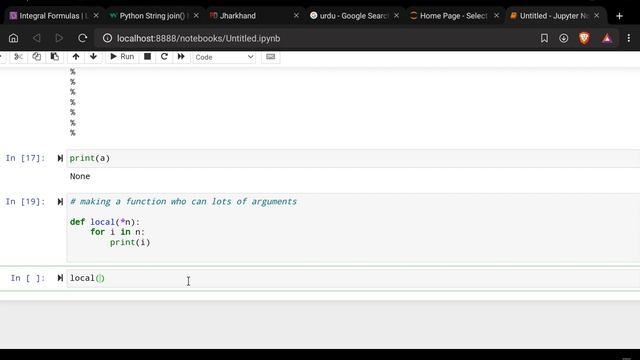Click the Brave Rewards triangle icon

coord(607,38)
